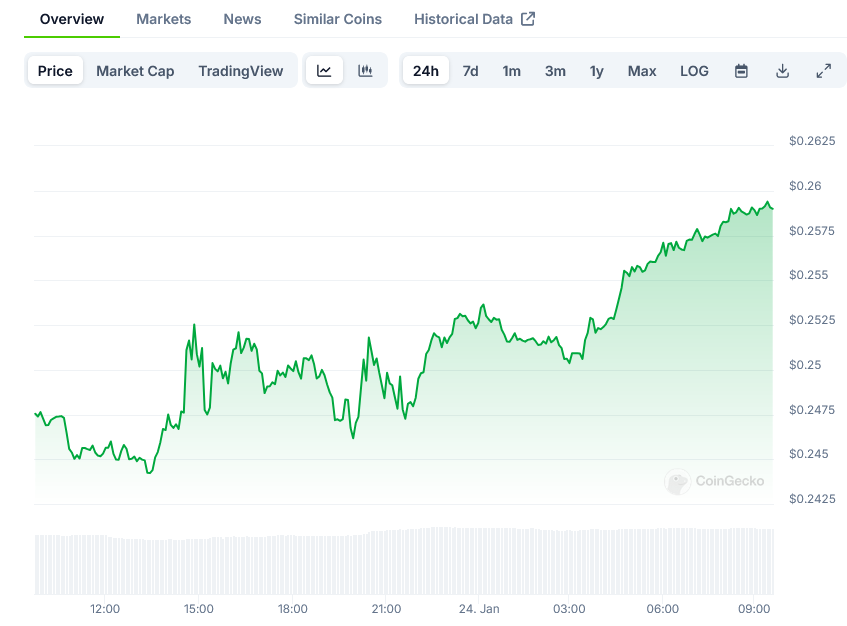Switch chart to TradingView mode
The image size is (847, 626).
point(240,71)
